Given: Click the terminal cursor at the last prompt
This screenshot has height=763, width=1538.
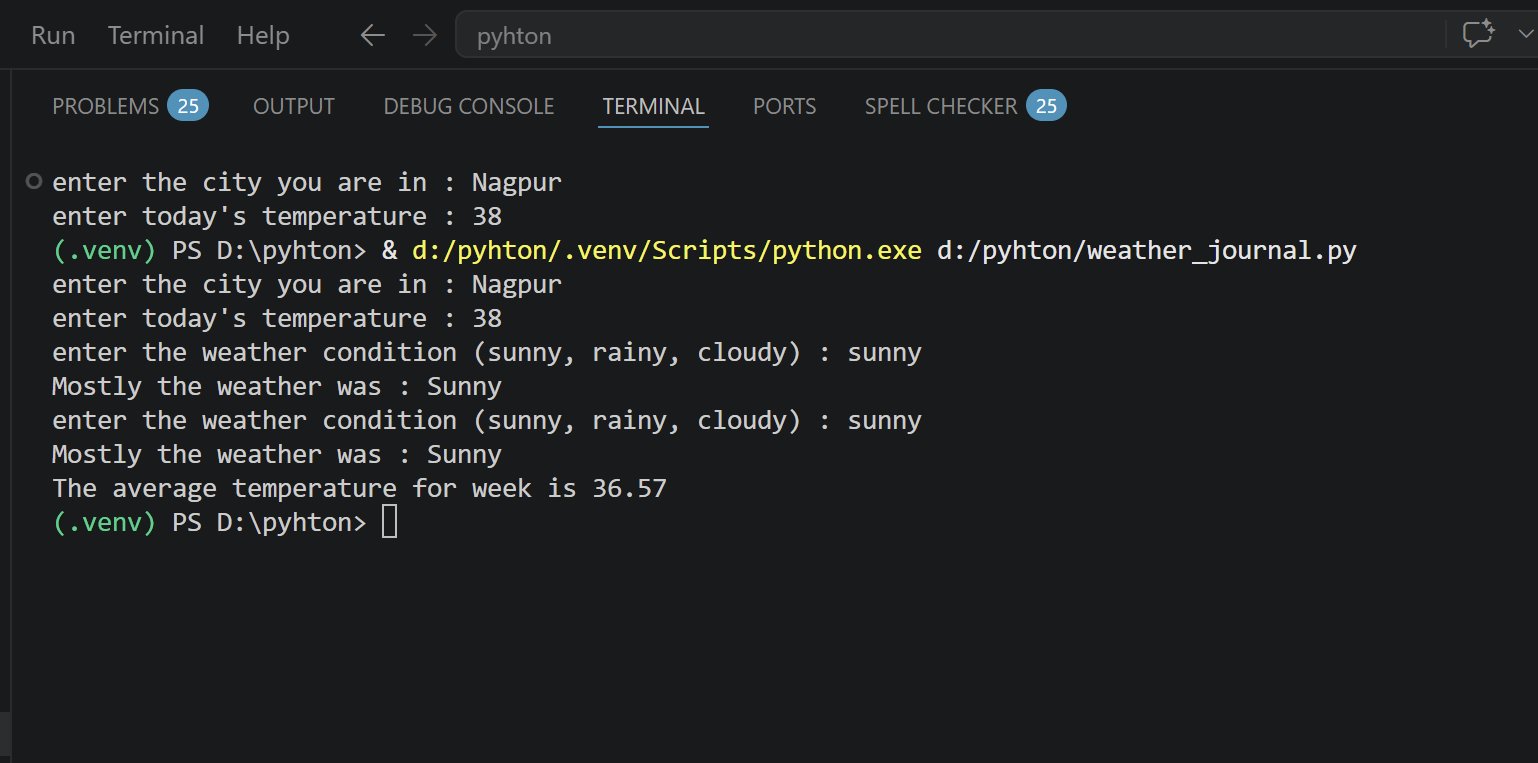Looking at the screenshot, I should point(389,522).
